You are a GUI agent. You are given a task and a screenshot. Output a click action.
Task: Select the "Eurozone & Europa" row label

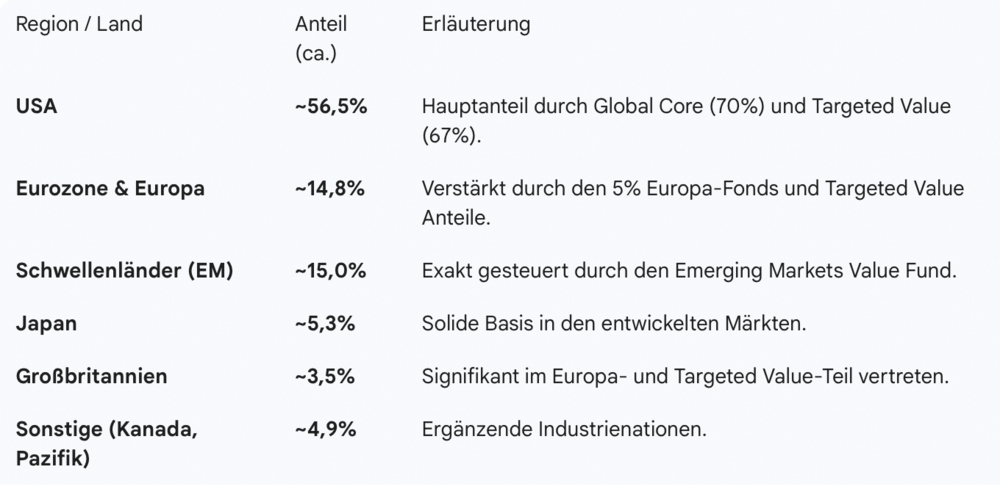click(x=110, y=188)
